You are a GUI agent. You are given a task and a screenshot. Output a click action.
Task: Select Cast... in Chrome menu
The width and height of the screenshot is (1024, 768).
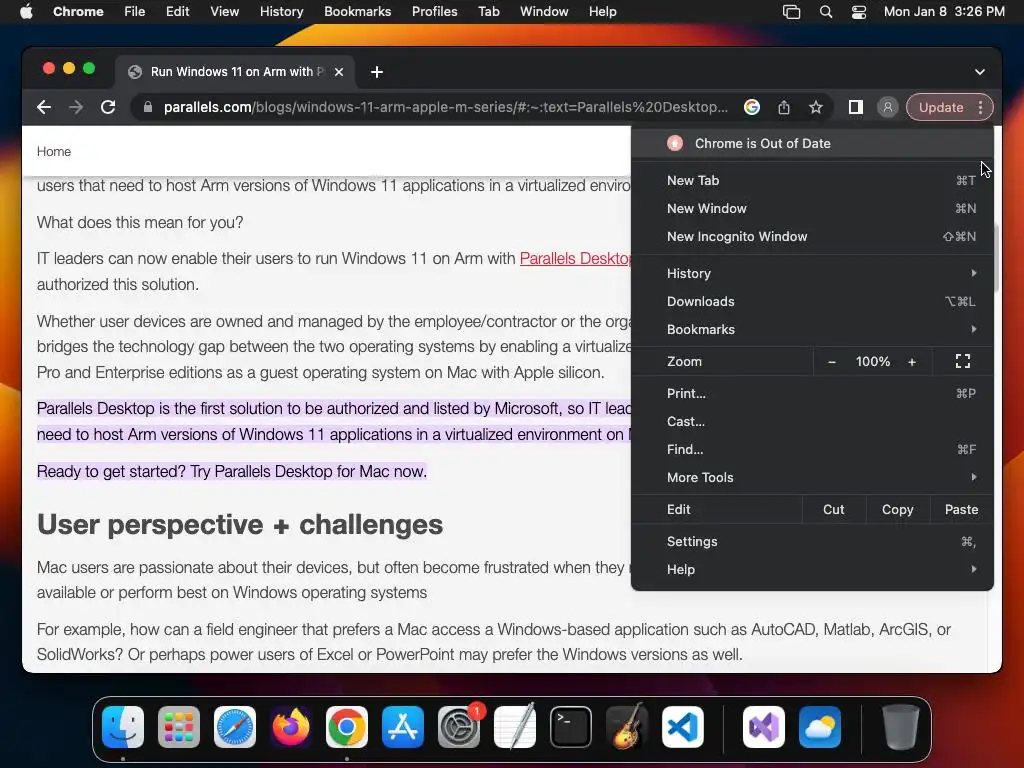[x=812, y=421]
